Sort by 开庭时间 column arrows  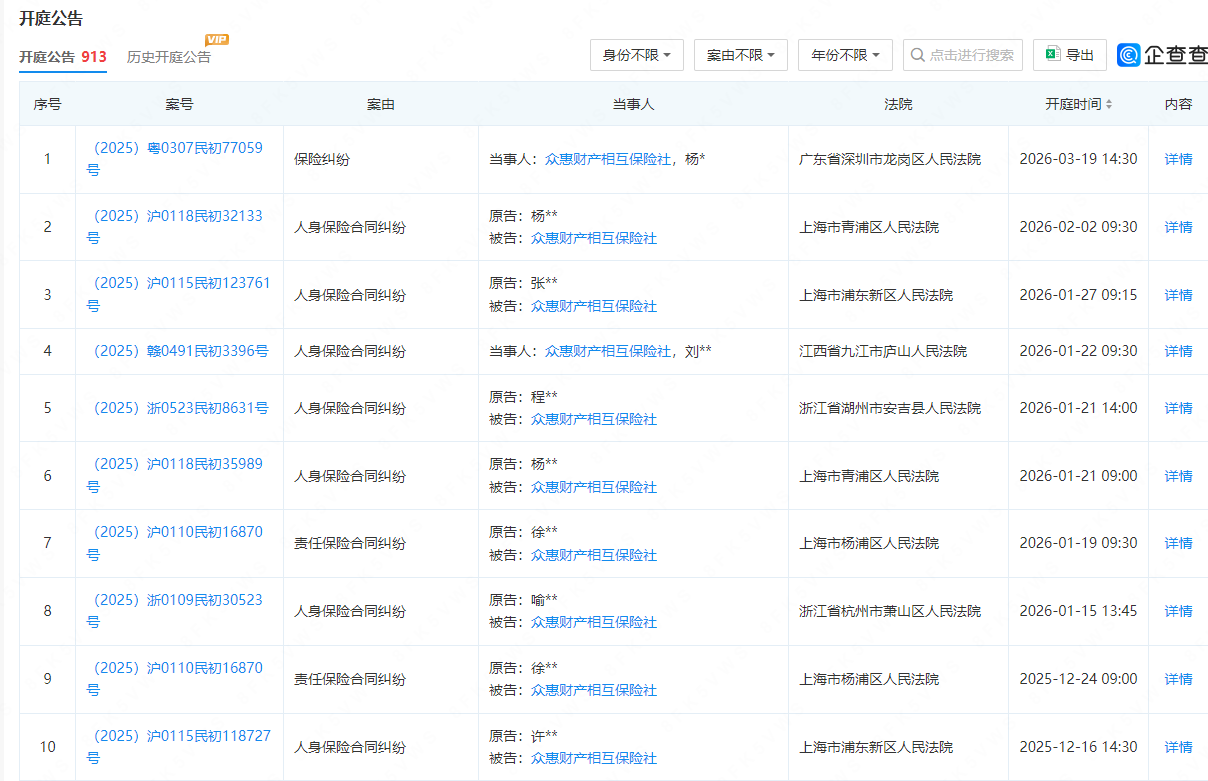pyautogui.click(x=1109, y=104)
